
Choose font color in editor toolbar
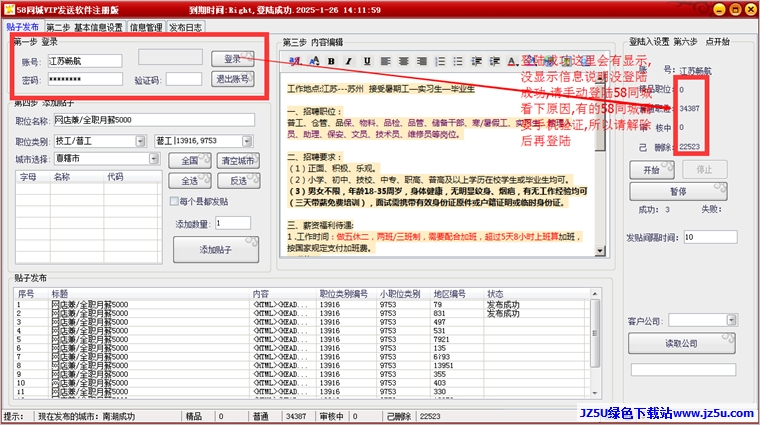[512, 61]
